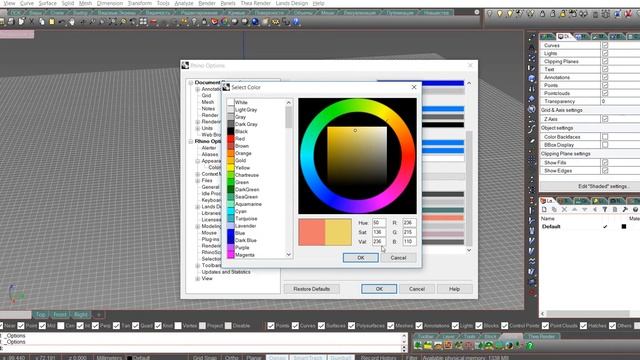Click OK in the Select Color dialog
The image size is (640, 360).
[360, 258]
